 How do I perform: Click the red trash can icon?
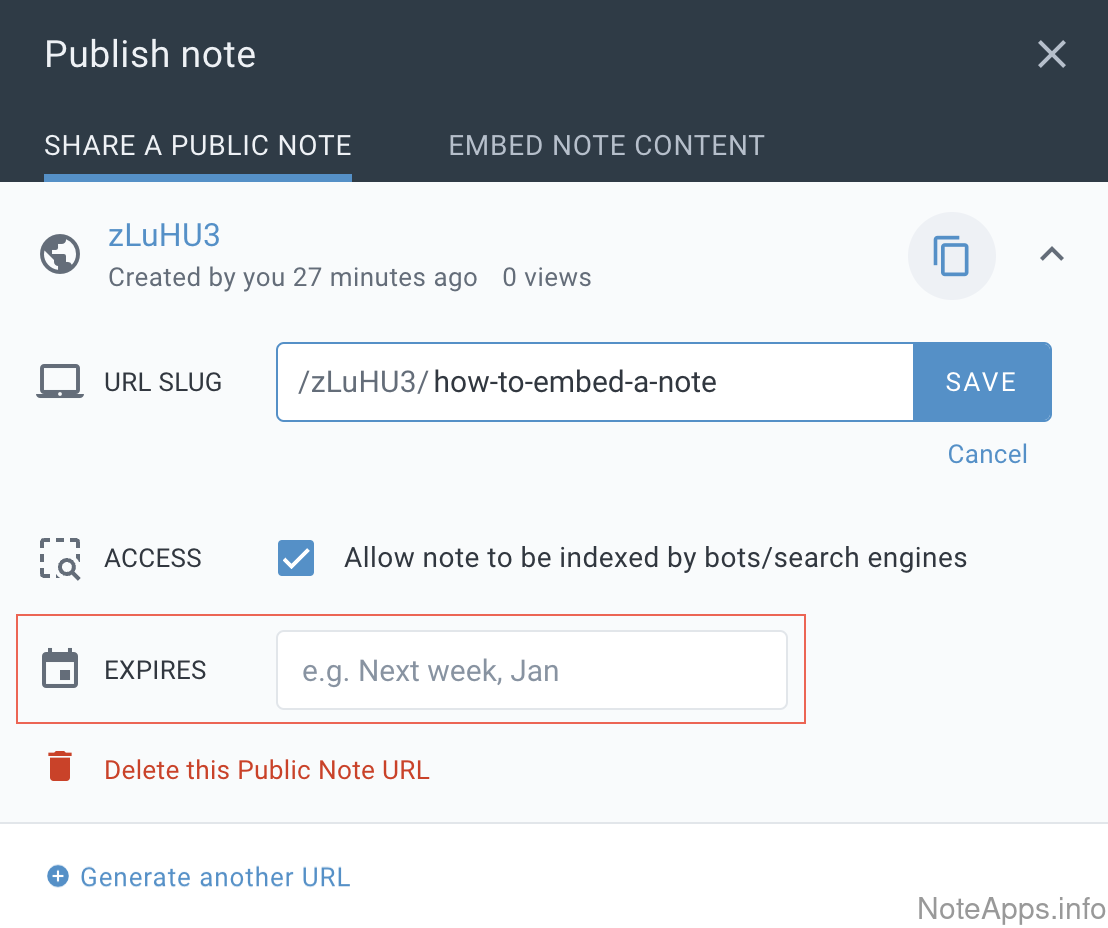click(60, 767)
